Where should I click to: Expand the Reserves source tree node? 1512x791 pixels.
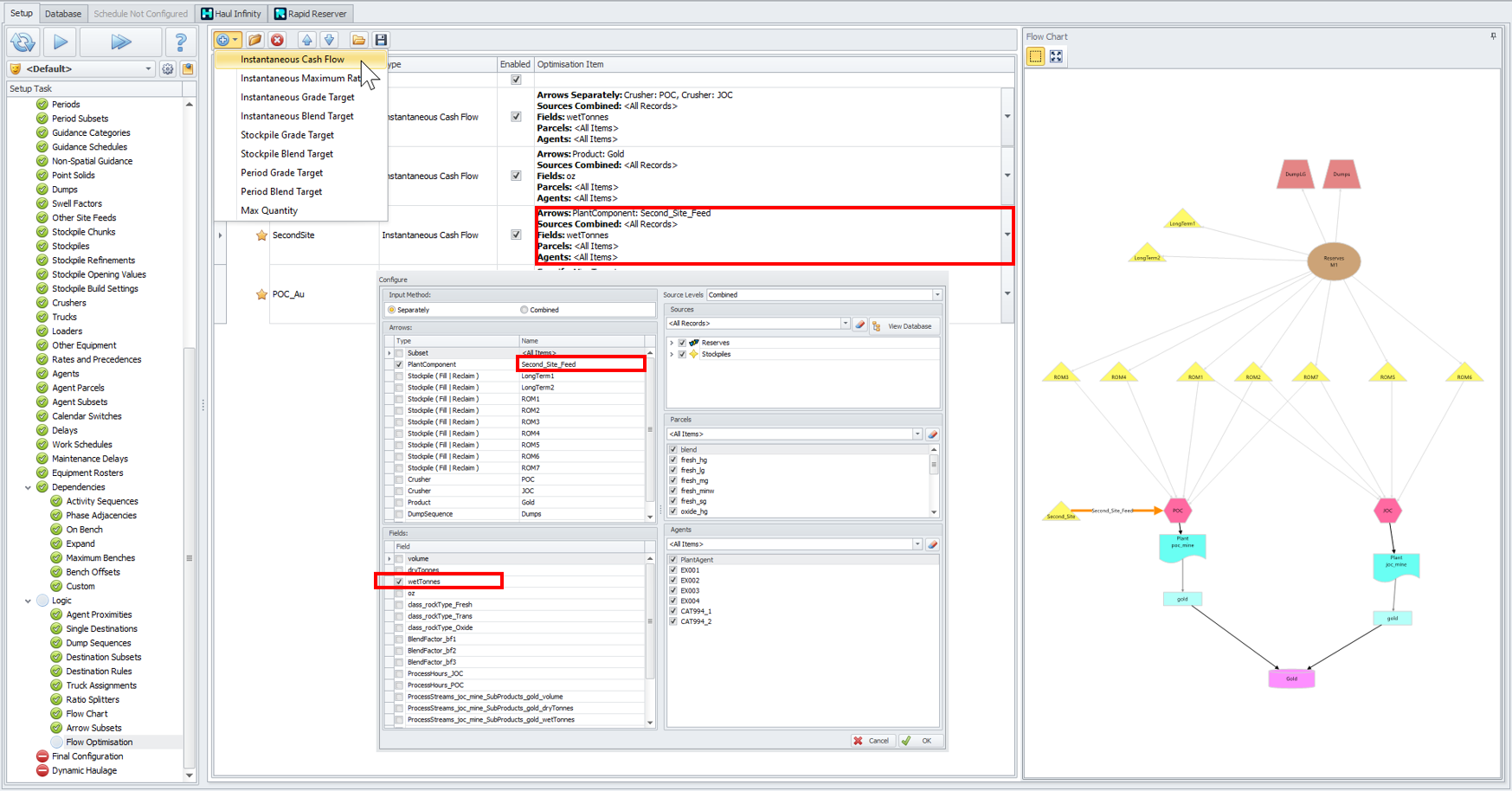click(x=672, y=343)
